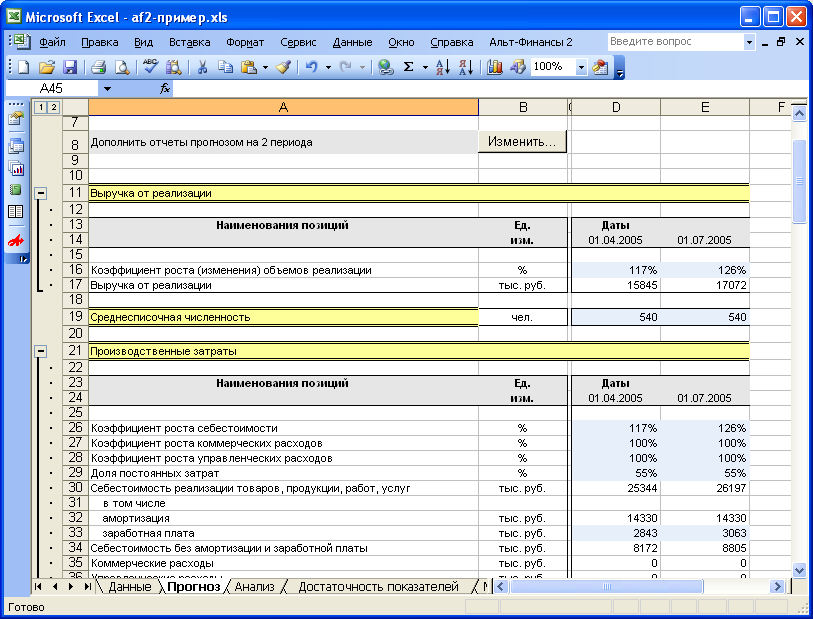813x619 pixels.
Task: Insert a hyperlink via globe icon
Action: point(385,67)
